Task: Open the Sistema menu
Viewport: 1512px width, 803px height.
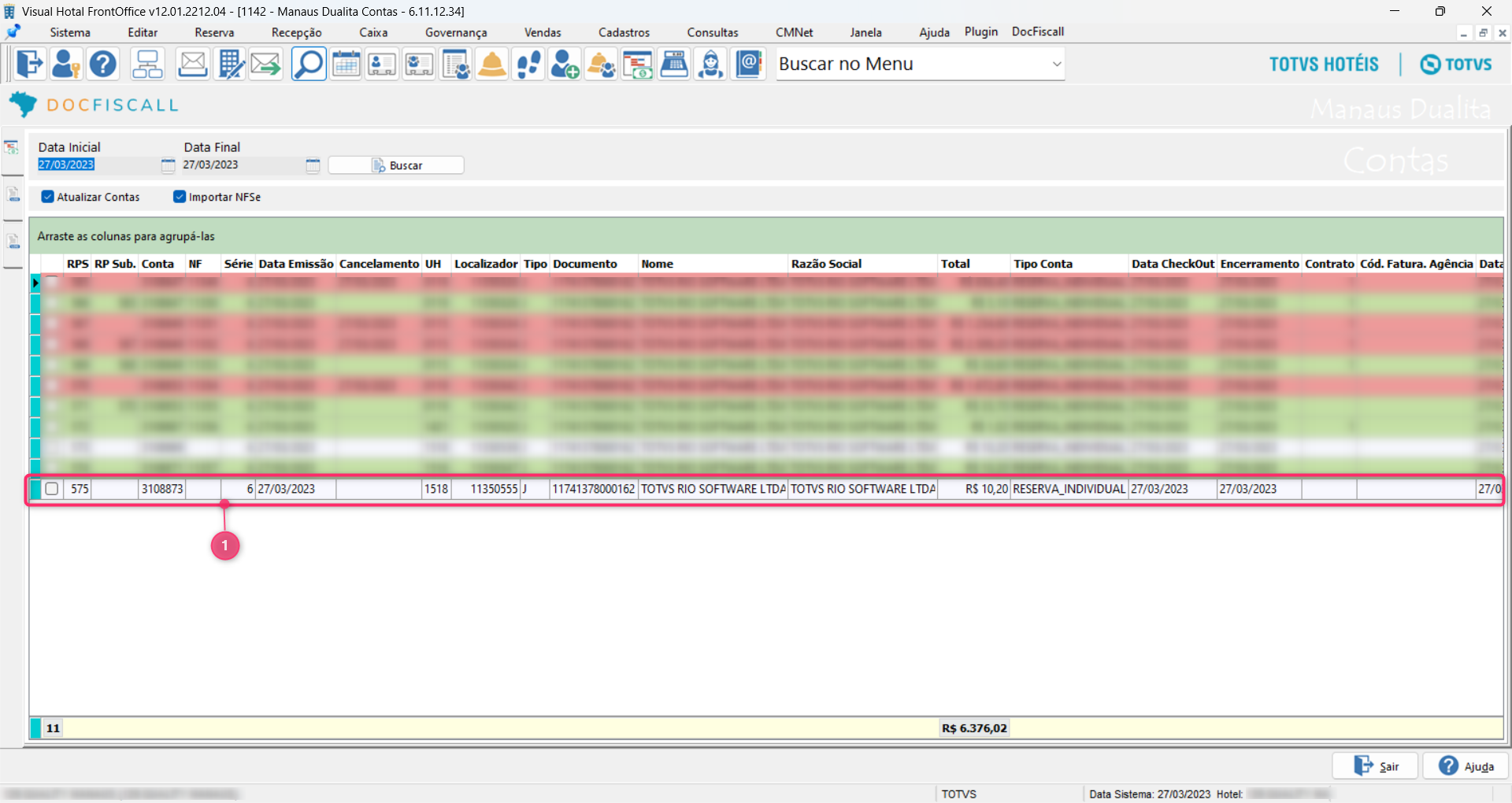Action: pyautogui.click(x=70, y=32)
